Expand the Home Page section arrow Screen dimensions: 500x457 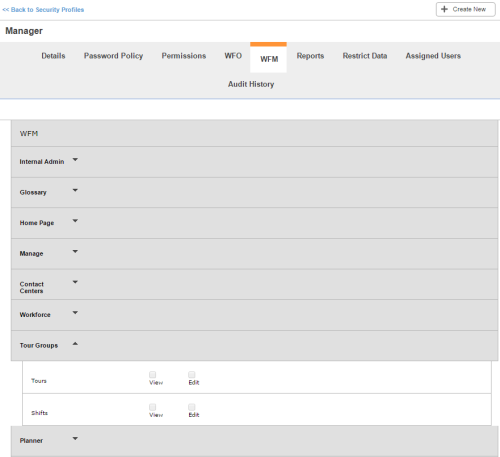[75, 221]
